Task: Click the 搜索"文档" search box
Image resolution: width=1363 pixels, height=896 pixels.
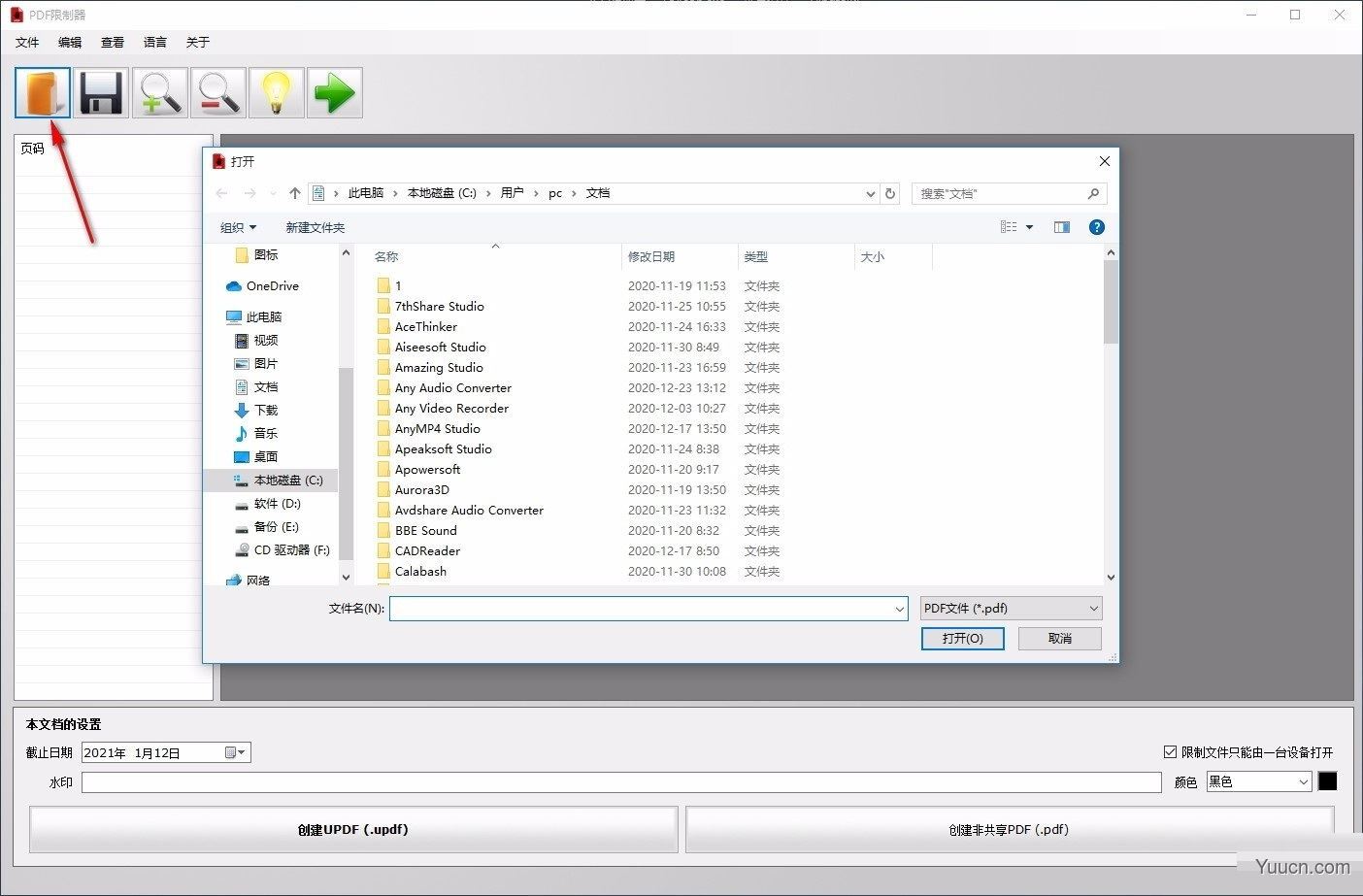Action: [x=1010, y=193]
